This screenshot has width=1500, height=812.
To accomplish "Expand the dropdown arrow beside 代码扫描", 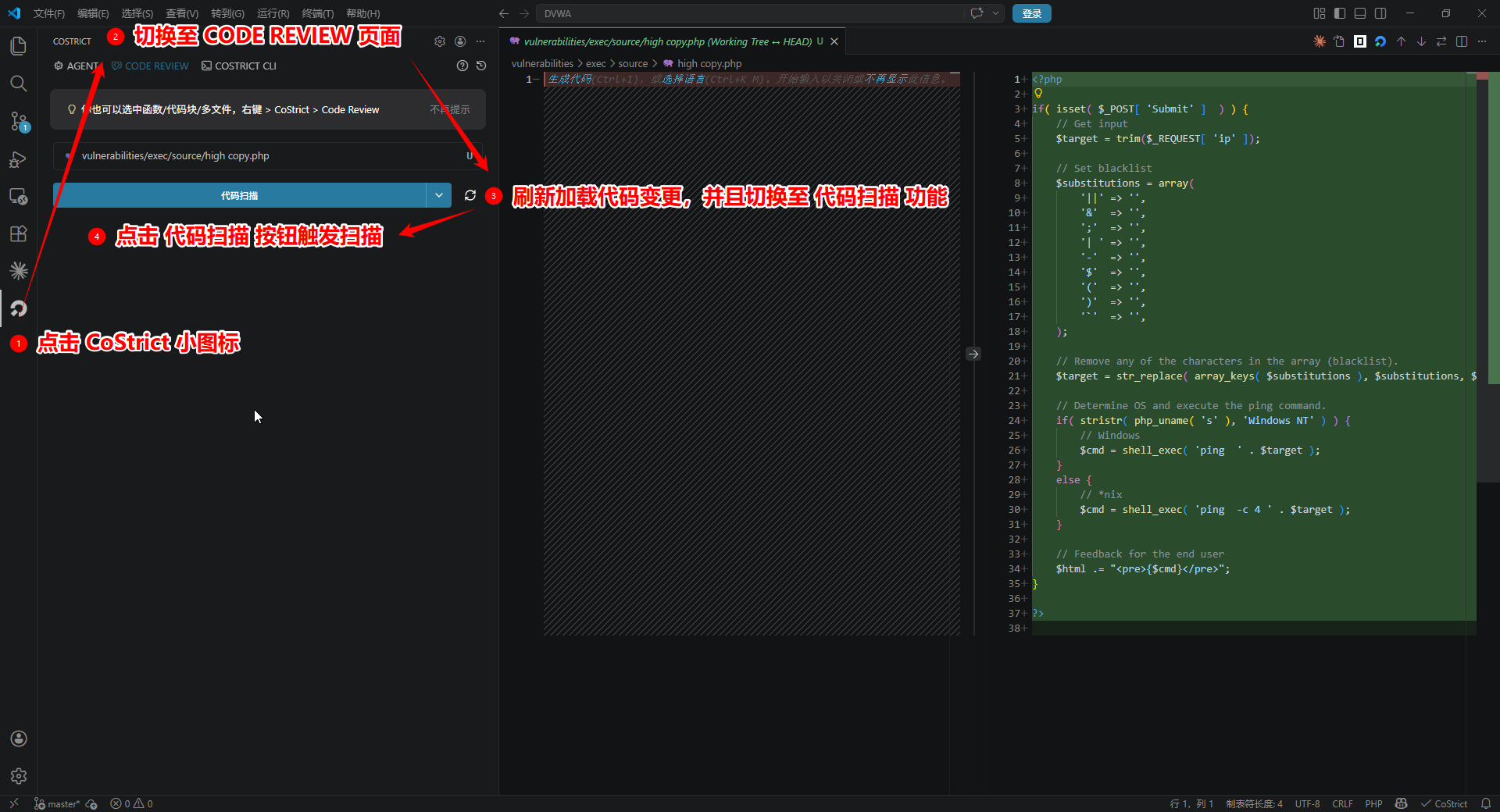I will 439,195.
